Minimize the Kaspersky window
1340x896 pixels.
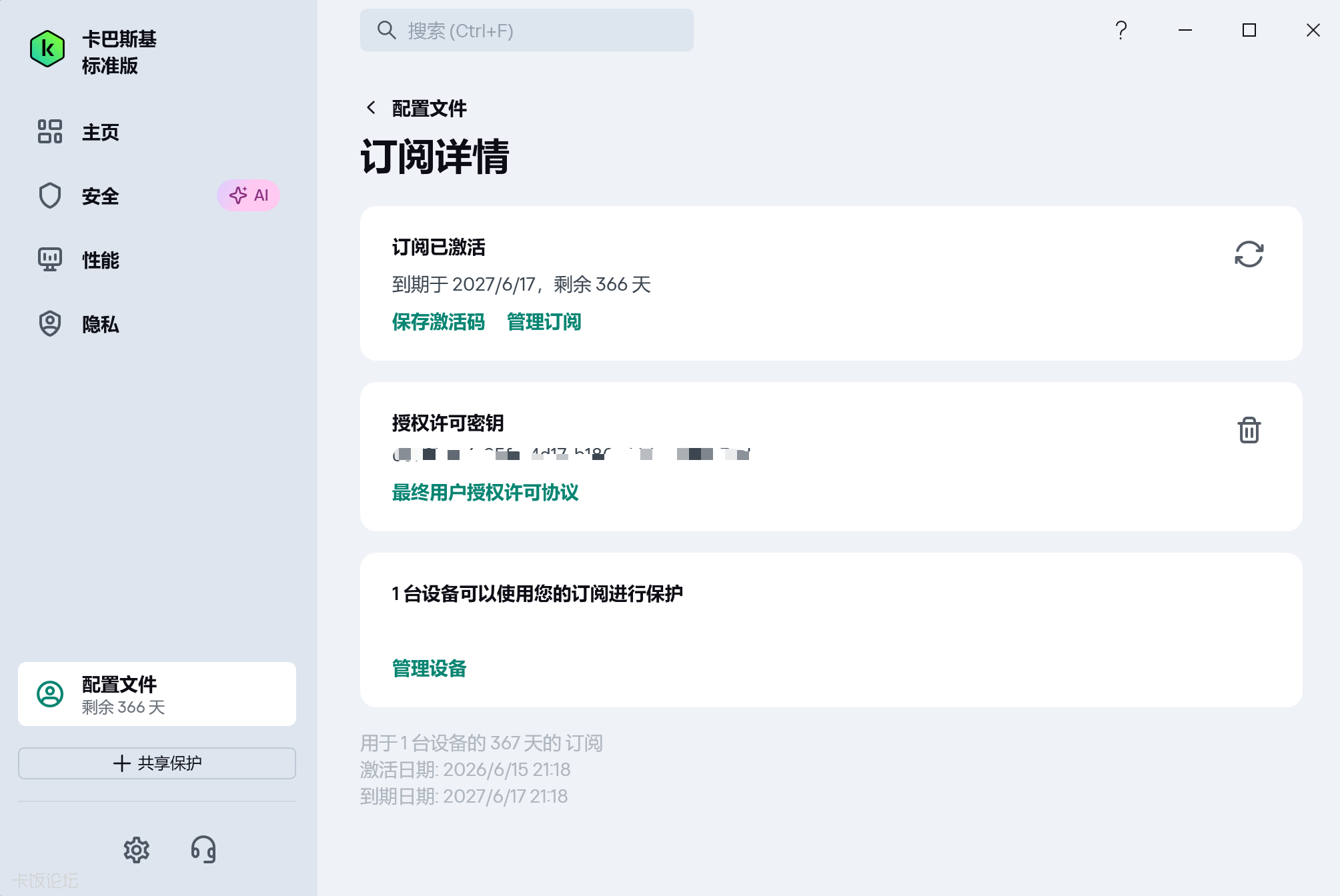click(x=1185, y=30)
